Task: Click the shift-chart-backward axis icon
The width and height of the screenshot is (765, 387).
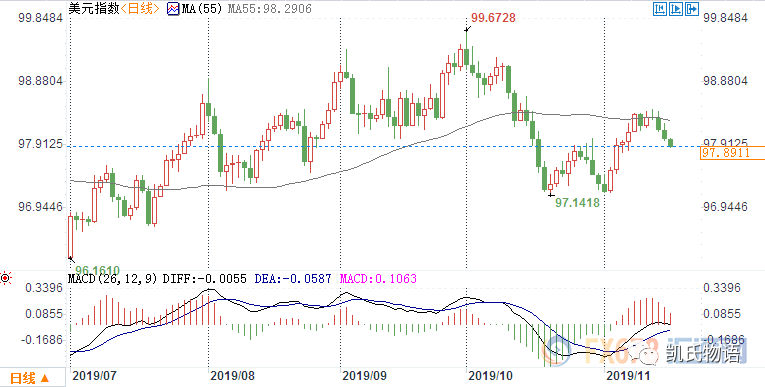Action: click(660, 8)
